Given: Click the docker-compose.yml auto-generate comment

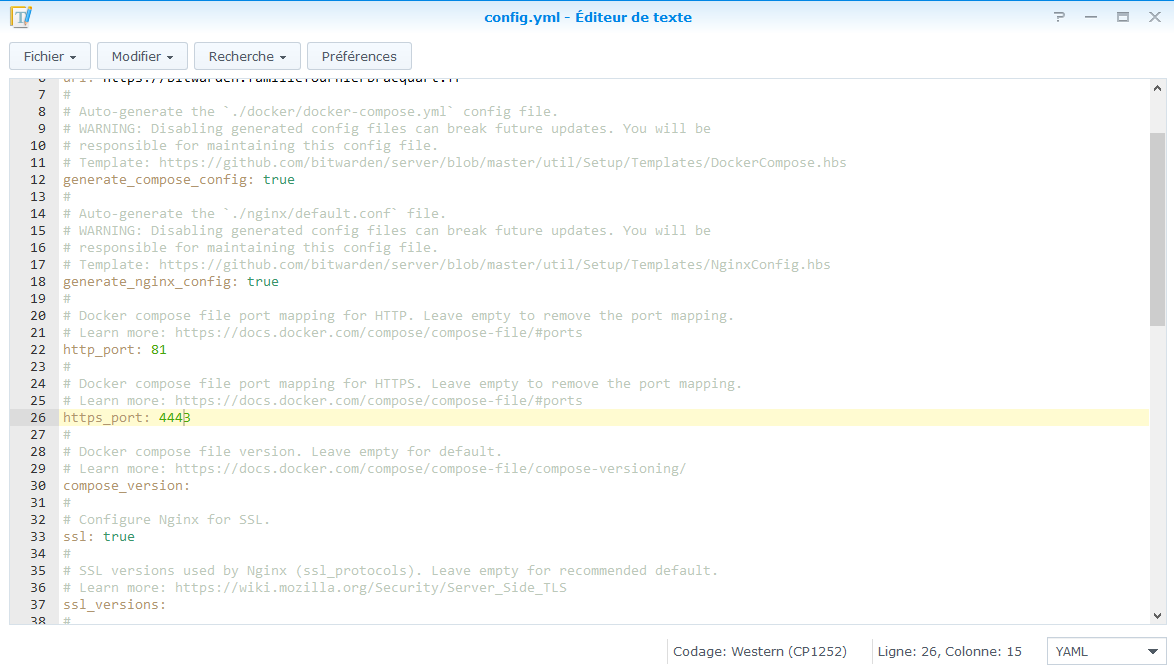Looking at the screenshot, I should 310,112.
